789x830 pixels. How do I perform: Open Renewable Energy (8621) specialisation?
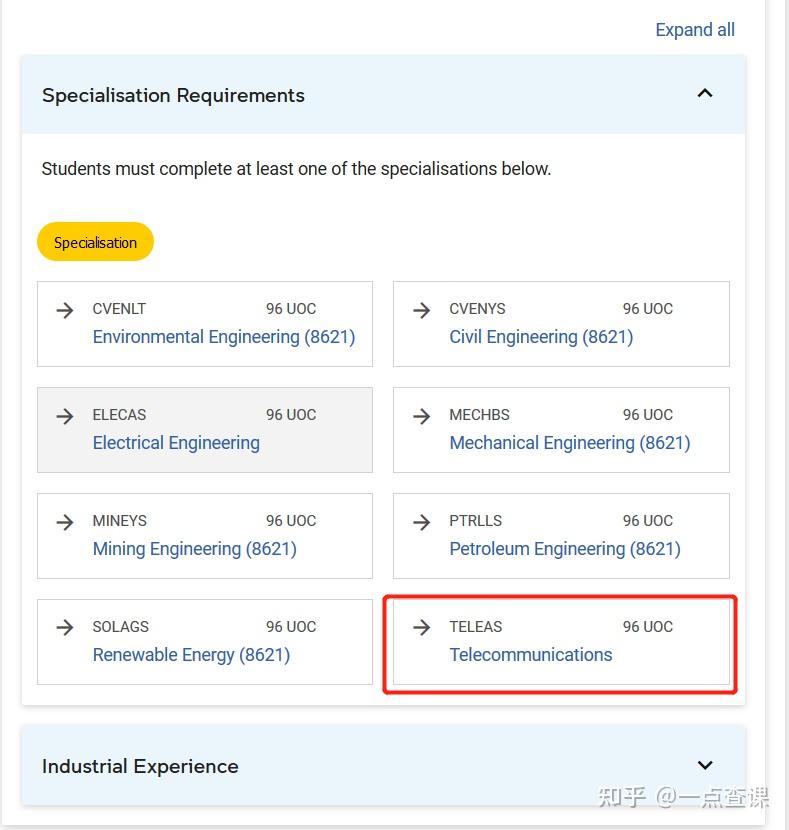[x=191, y=655]
